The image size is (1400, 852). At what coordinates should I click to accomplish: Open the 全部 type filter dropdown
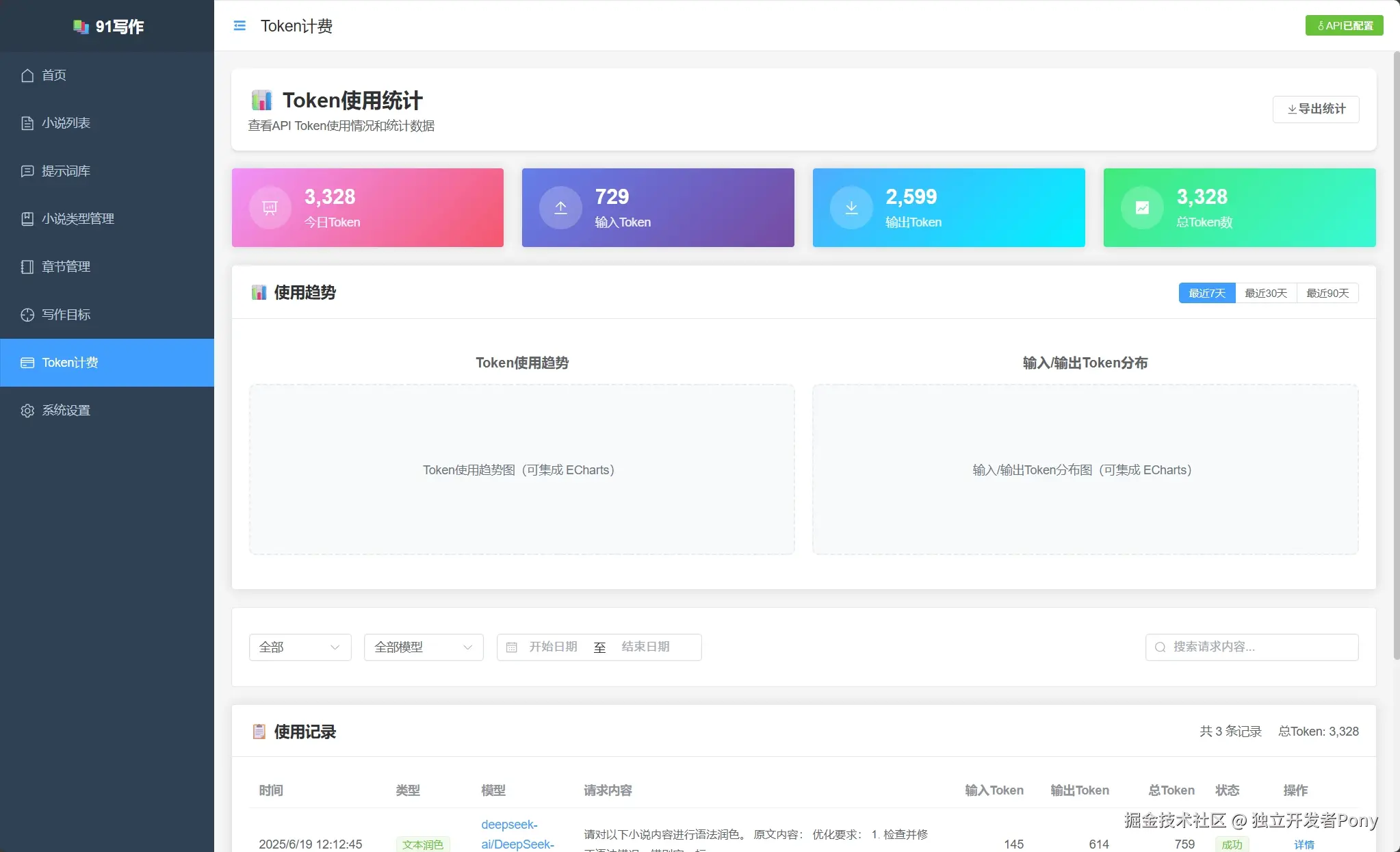pos(299,647)
